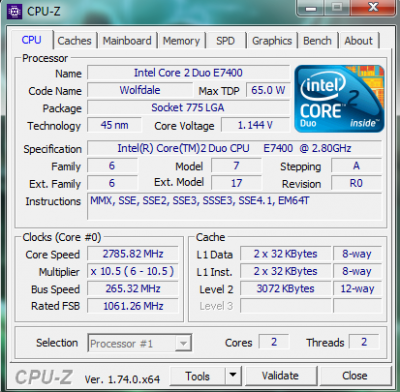This screenshot has width=400, height=392.
Task: Click the instructions list 'MMX, SSE, SSE2...'
Action: 234,206
